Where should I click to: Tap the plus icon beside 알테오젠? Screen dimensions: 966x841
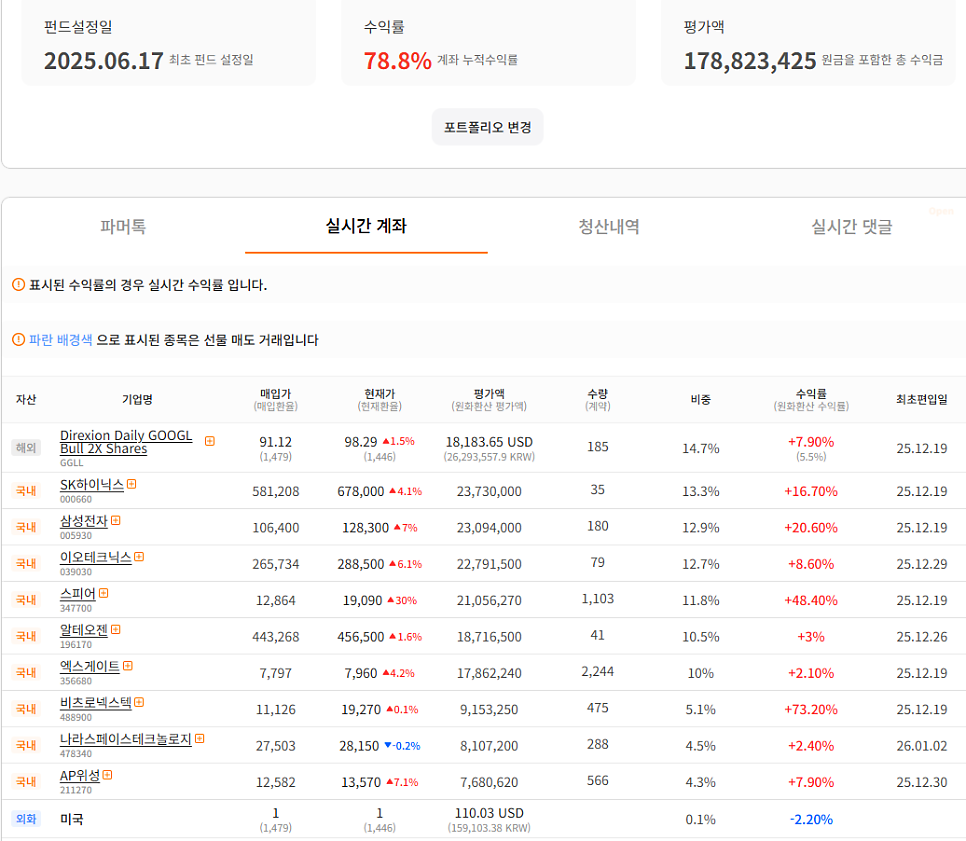[x=116, y=629]
